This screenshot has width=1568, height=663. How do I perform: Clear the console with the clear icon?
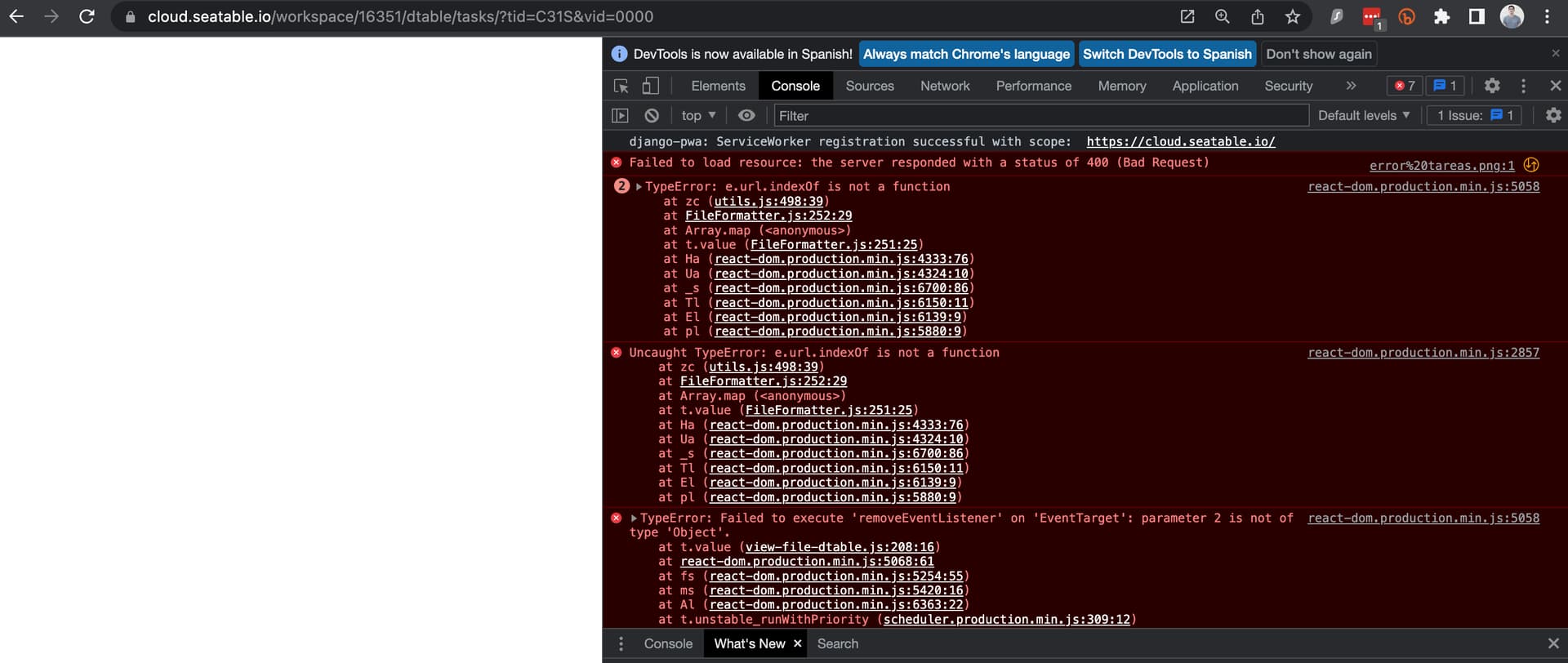(x=652, y=116)
